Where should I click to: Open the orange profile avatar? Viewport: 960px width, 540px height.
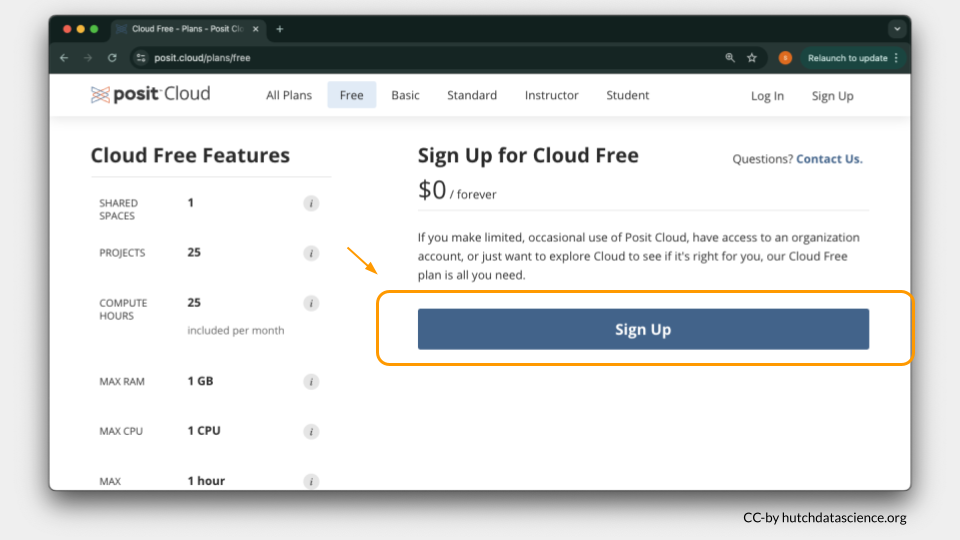pyautogui.click(x=785, y=58)
